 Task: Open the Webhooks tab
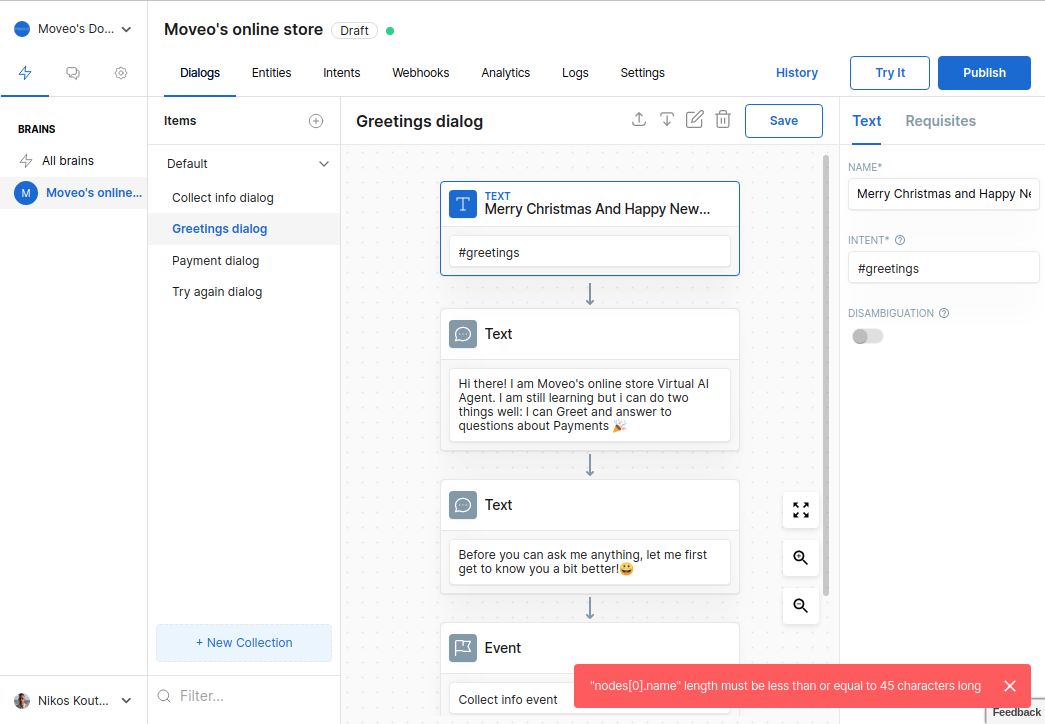point(421,73)
